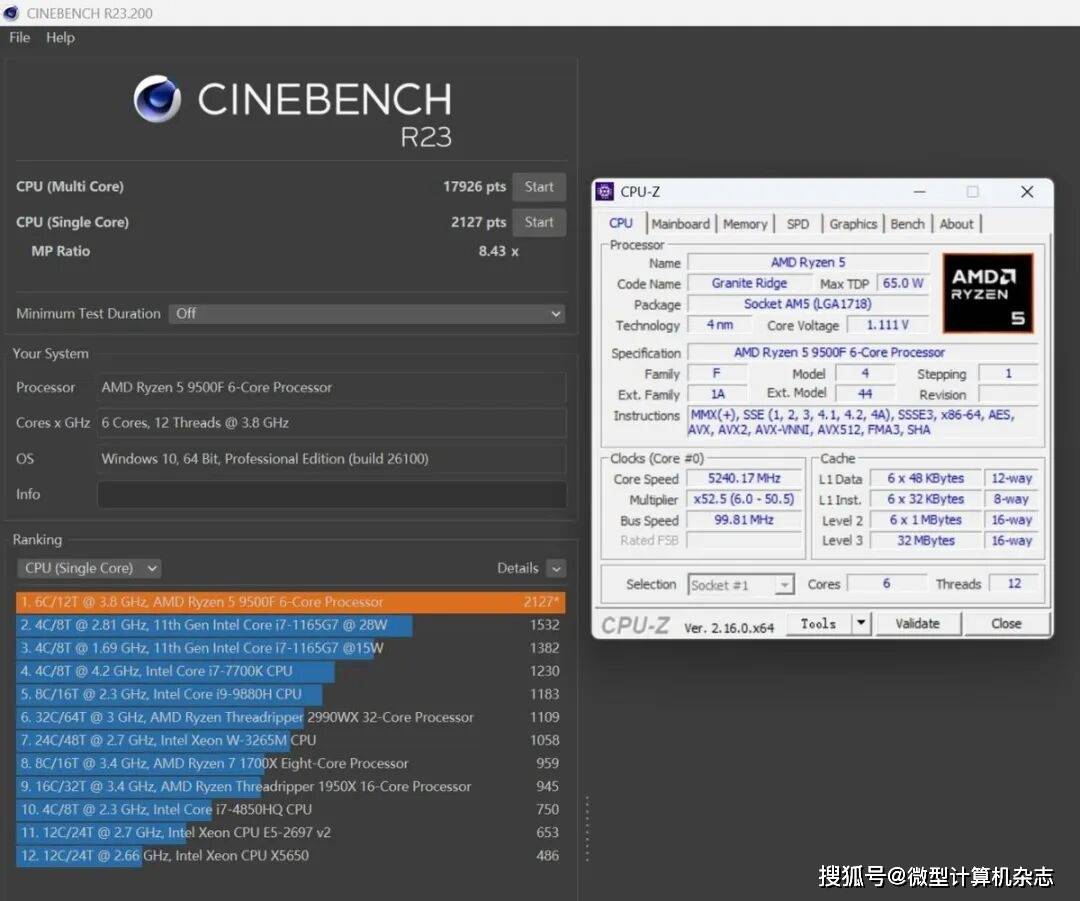Viewport: 1080px width, 901px height.
Task: Click the Cinebench logo sphere icon
Action: click(157, 99)
